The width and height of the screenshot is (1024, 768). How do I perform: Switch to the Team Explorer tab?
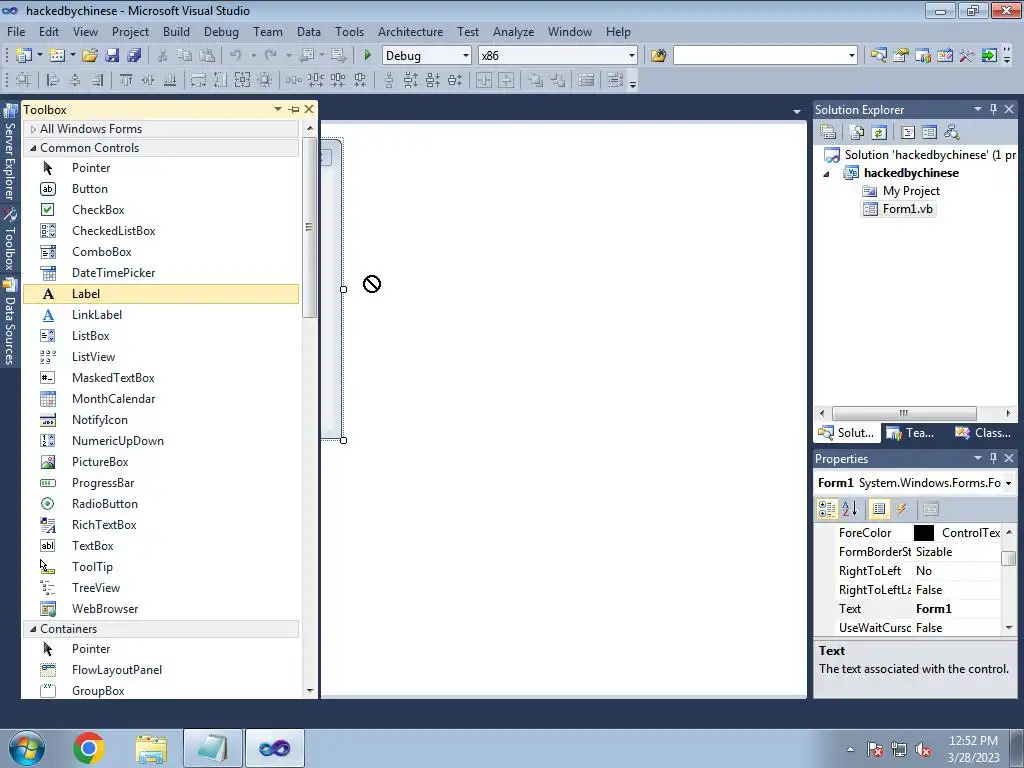click(x=910, y=433)
